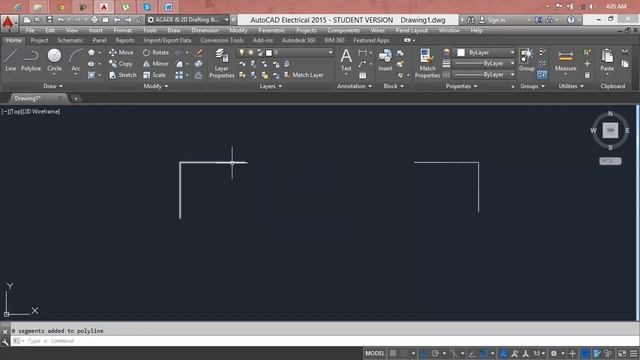Image resolution: width=640 pixels, height=360 pixels.
Task: Expand the Block panel
Action: click(393, 86)
